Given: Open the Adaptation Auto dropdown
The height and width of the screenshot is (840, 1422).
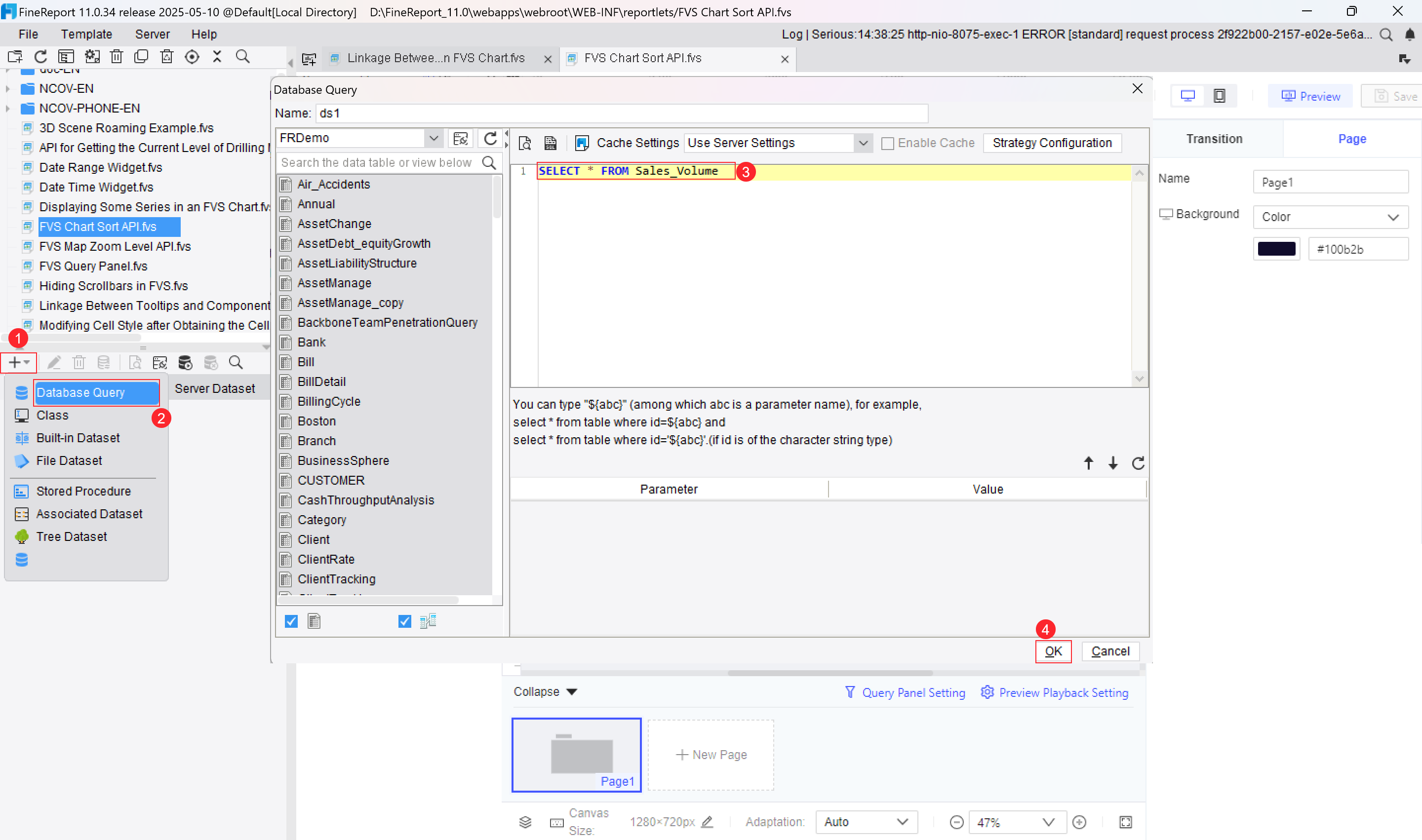Looking at the screenshot, I should [x=866, y=822].
